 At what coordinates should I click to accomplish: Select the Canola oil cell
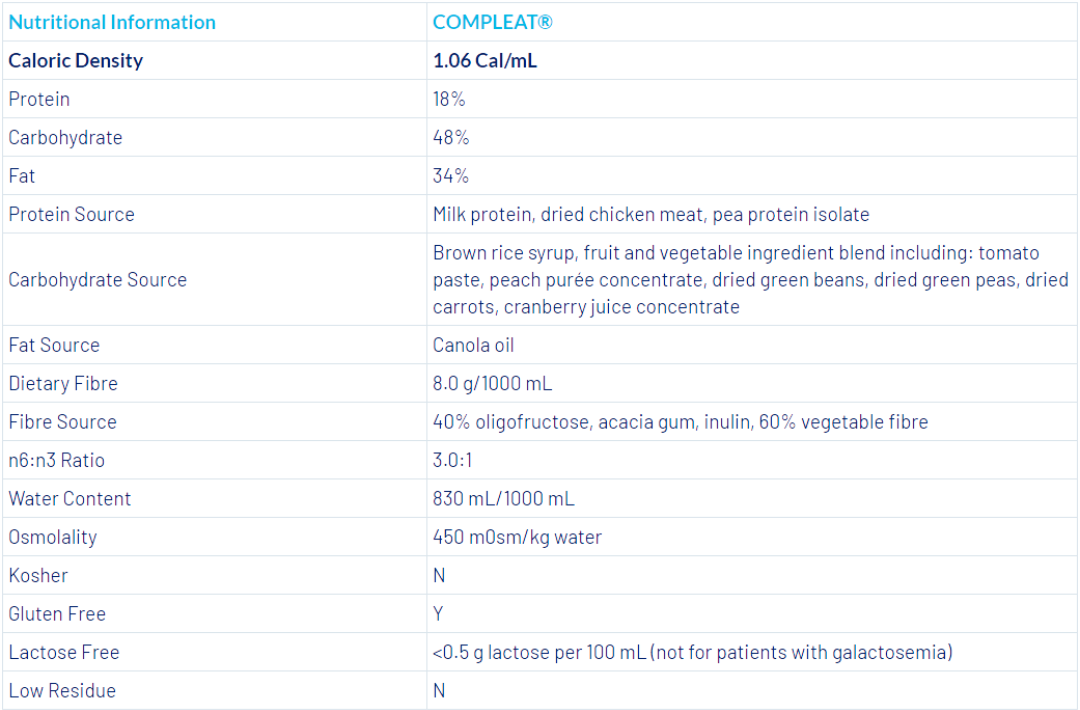[476, 345]
